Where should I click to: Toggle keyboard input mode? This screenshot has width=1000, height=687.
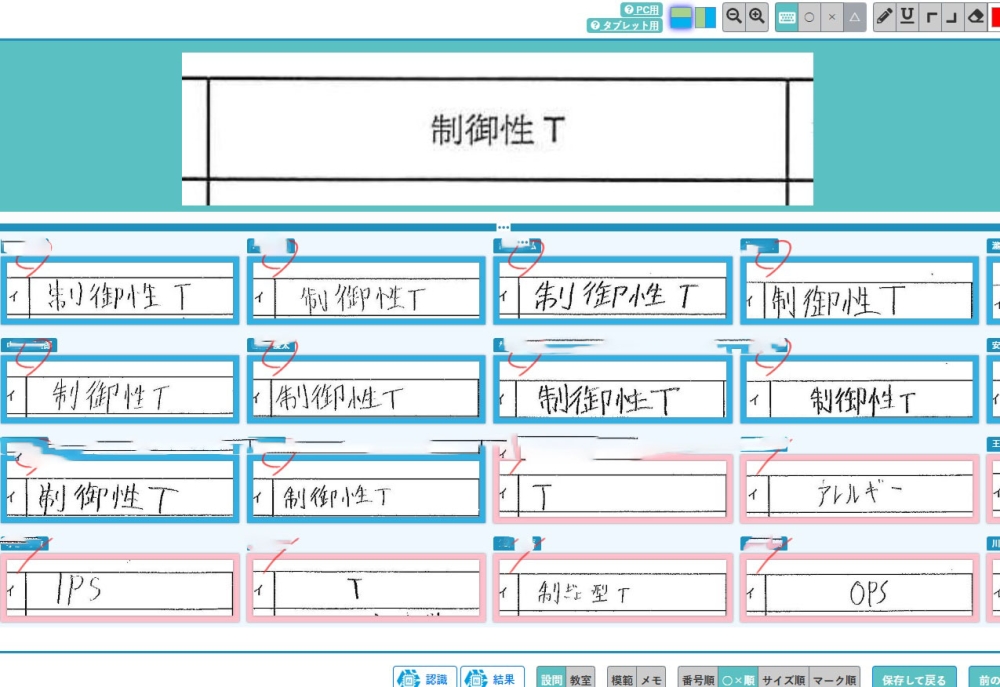click(x=787, y=17)
